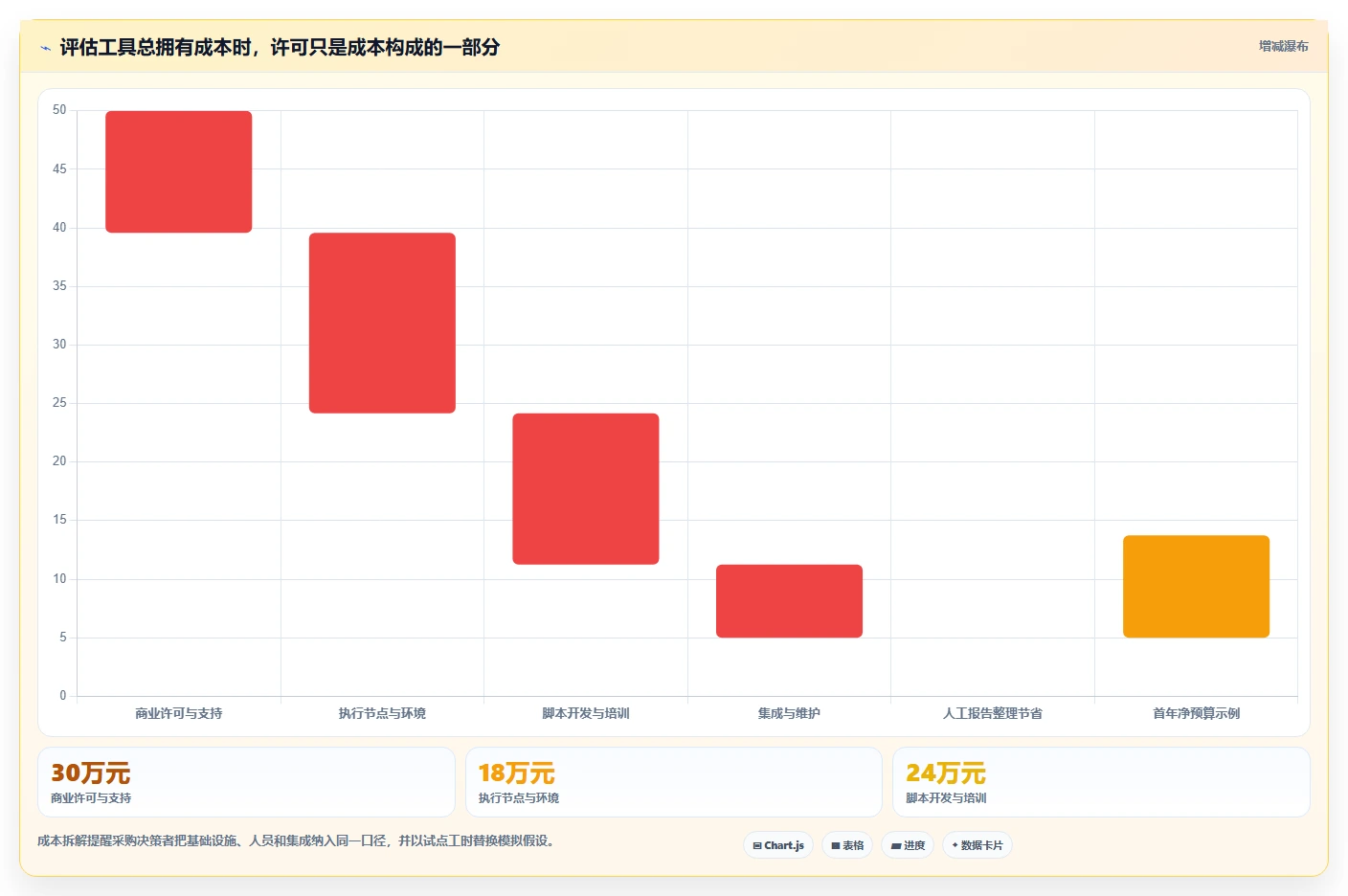Viewport: 1348px width, 896px height.
Task: Click the x-axis label 执行节点与环境
Action: point(382,713)
